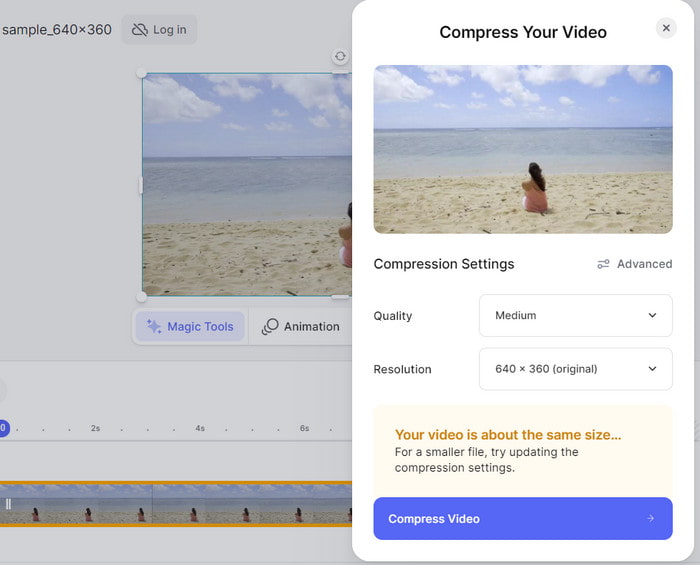Viewport: 700px width, 565px height.
Task: Expand the Resolution dropdown 640 × 360
Action: 575,369
